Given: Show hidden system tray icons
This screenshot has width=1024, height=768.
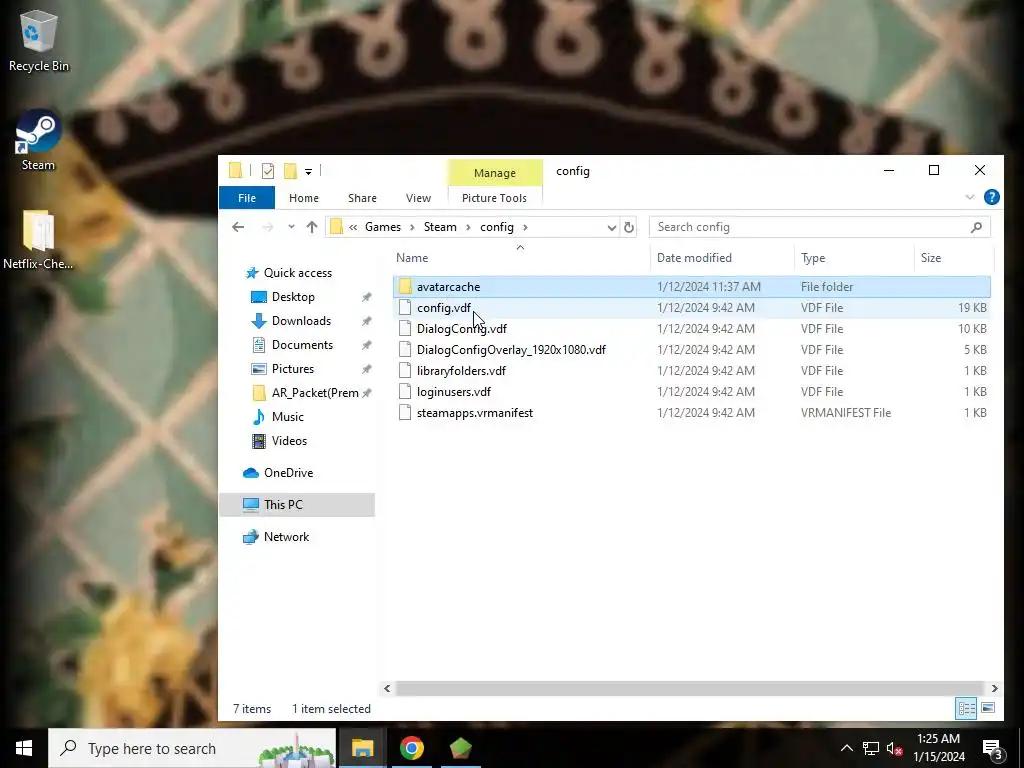Looking at the screenshot, I should pos(846,748).
